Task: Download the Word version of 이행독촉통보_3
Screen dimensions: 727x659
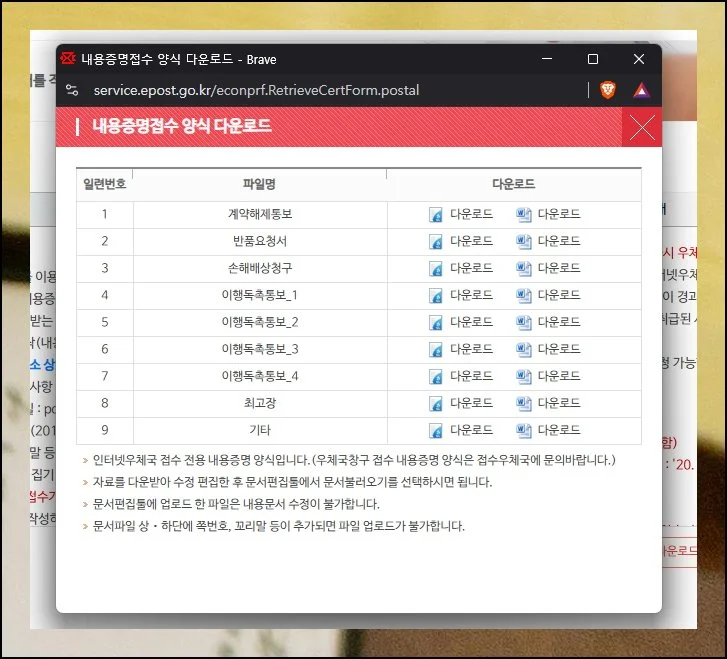Action: 558,349
